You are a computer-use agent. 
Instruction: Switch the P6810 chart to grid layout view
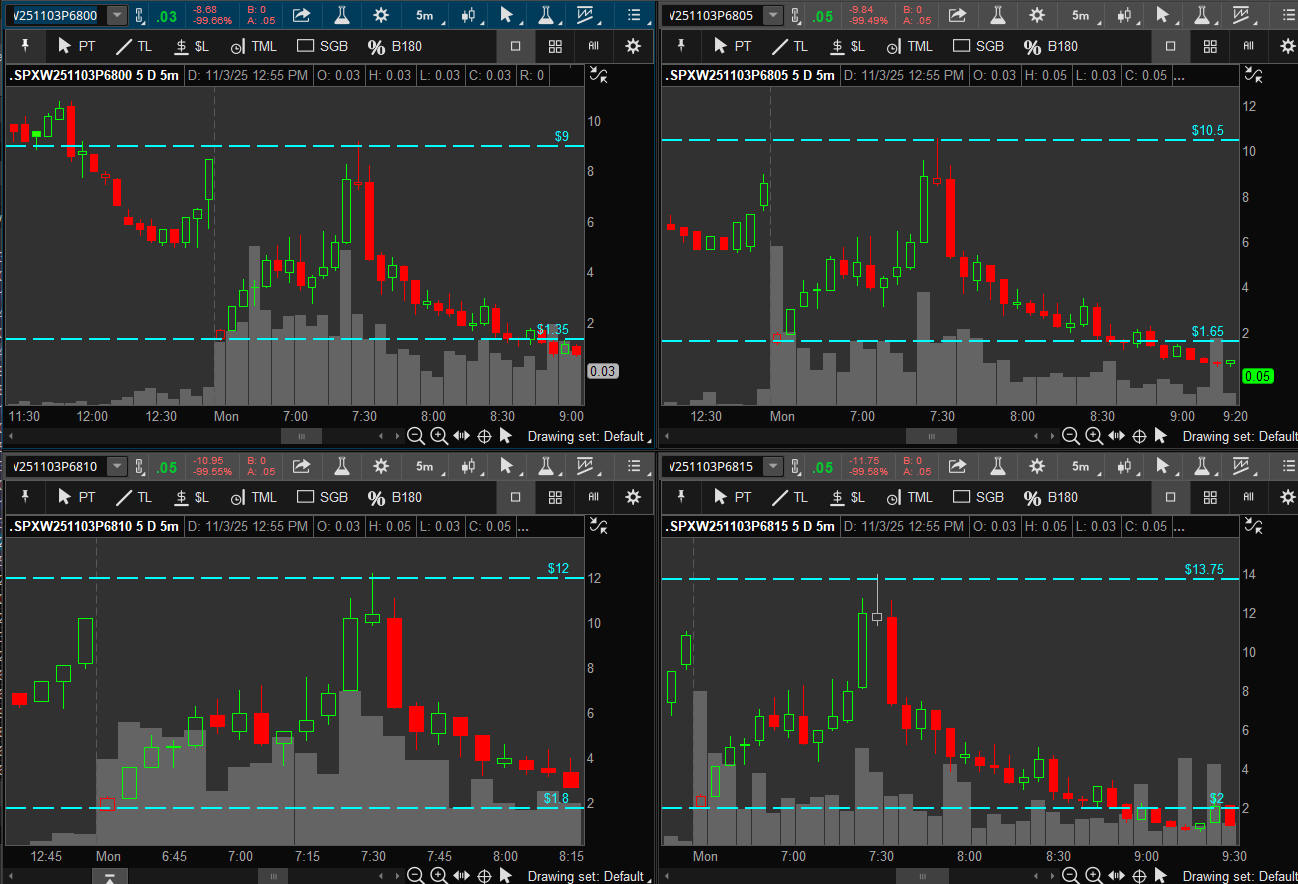pyautogui.click(x=555, y=497)
